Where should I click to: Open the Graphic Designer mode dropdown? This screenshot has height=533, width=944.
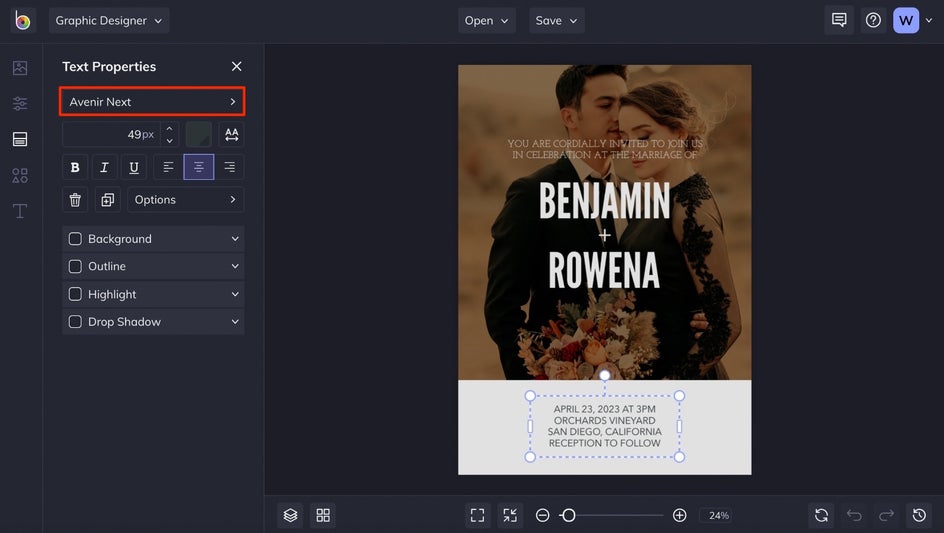pyautogui.click(x=108, y=20)
